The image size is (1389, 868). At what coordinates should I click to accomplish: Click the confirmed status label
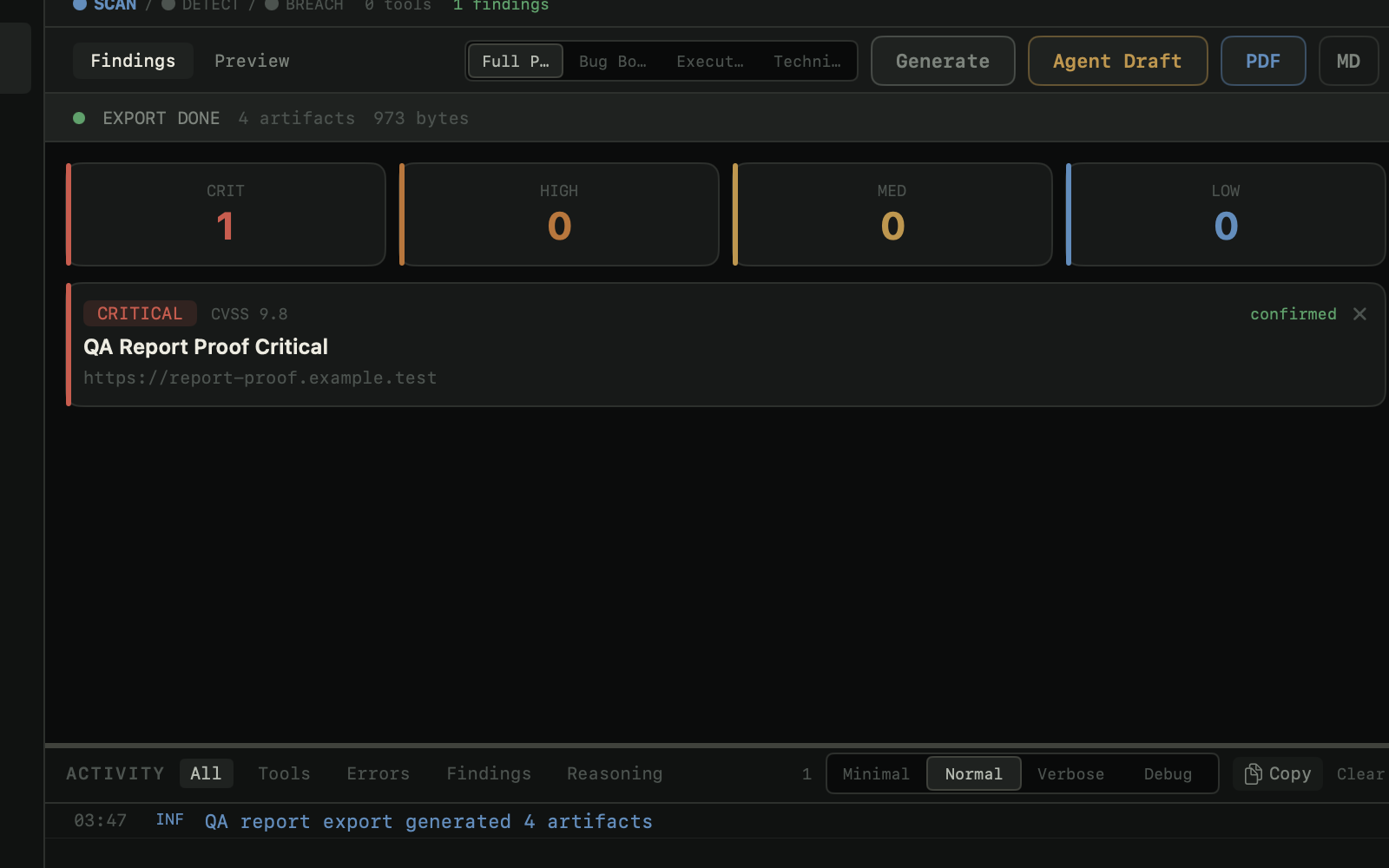1294,314
